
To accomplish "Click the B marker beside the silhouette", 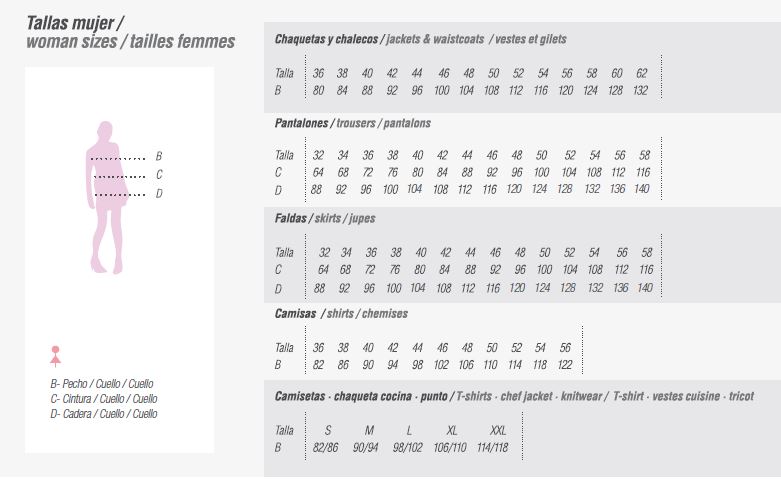I will [x=158, y=157].
